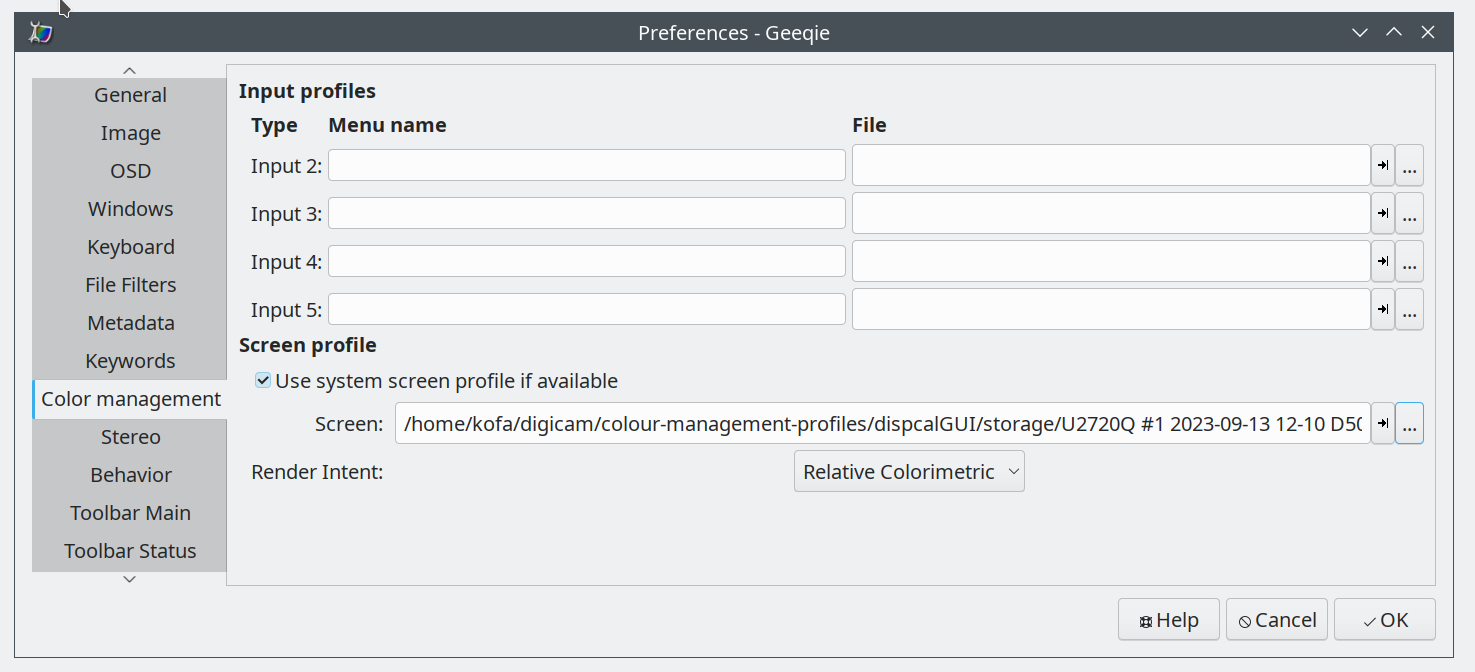
Task: Browse for Input 2 profile file
Action: tap(1409, 166)
